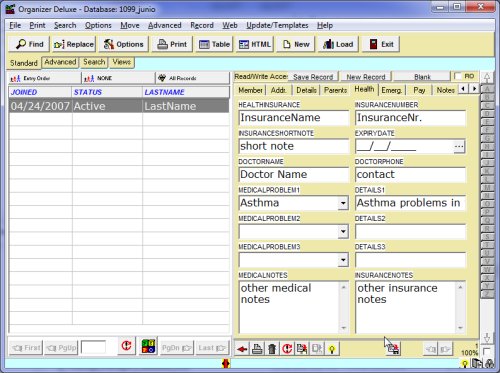500x373 pixels.
Task: Open the Parents tab
Action: click(335, 90)
